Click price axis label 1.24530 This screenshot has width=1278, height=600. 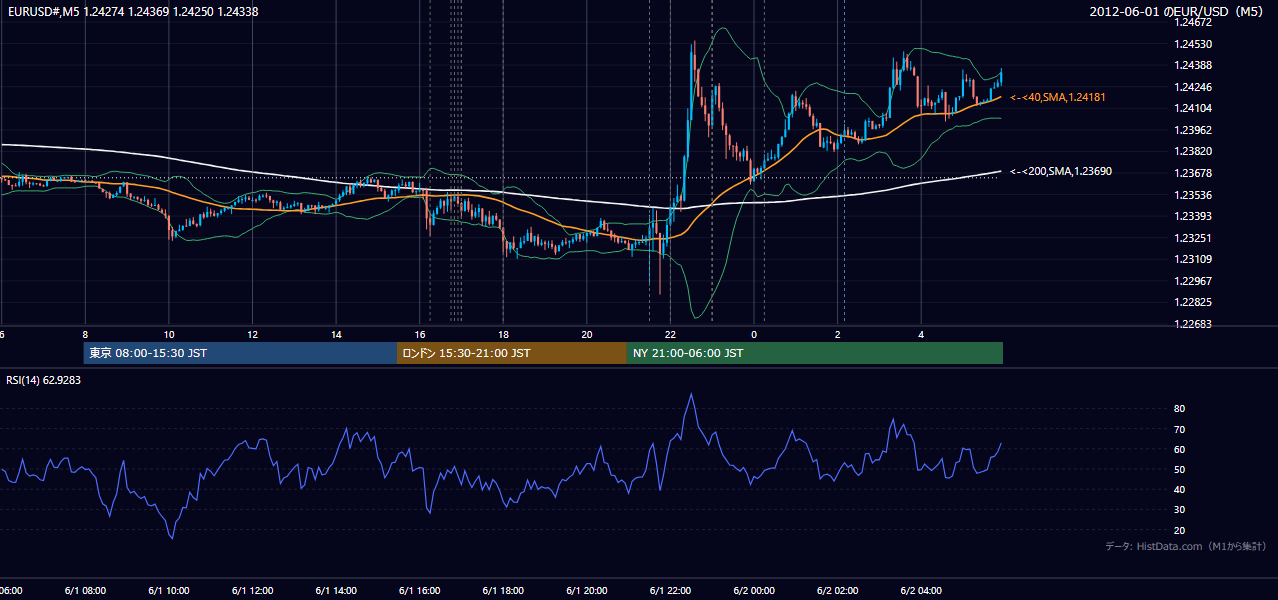coord(1192,44)
